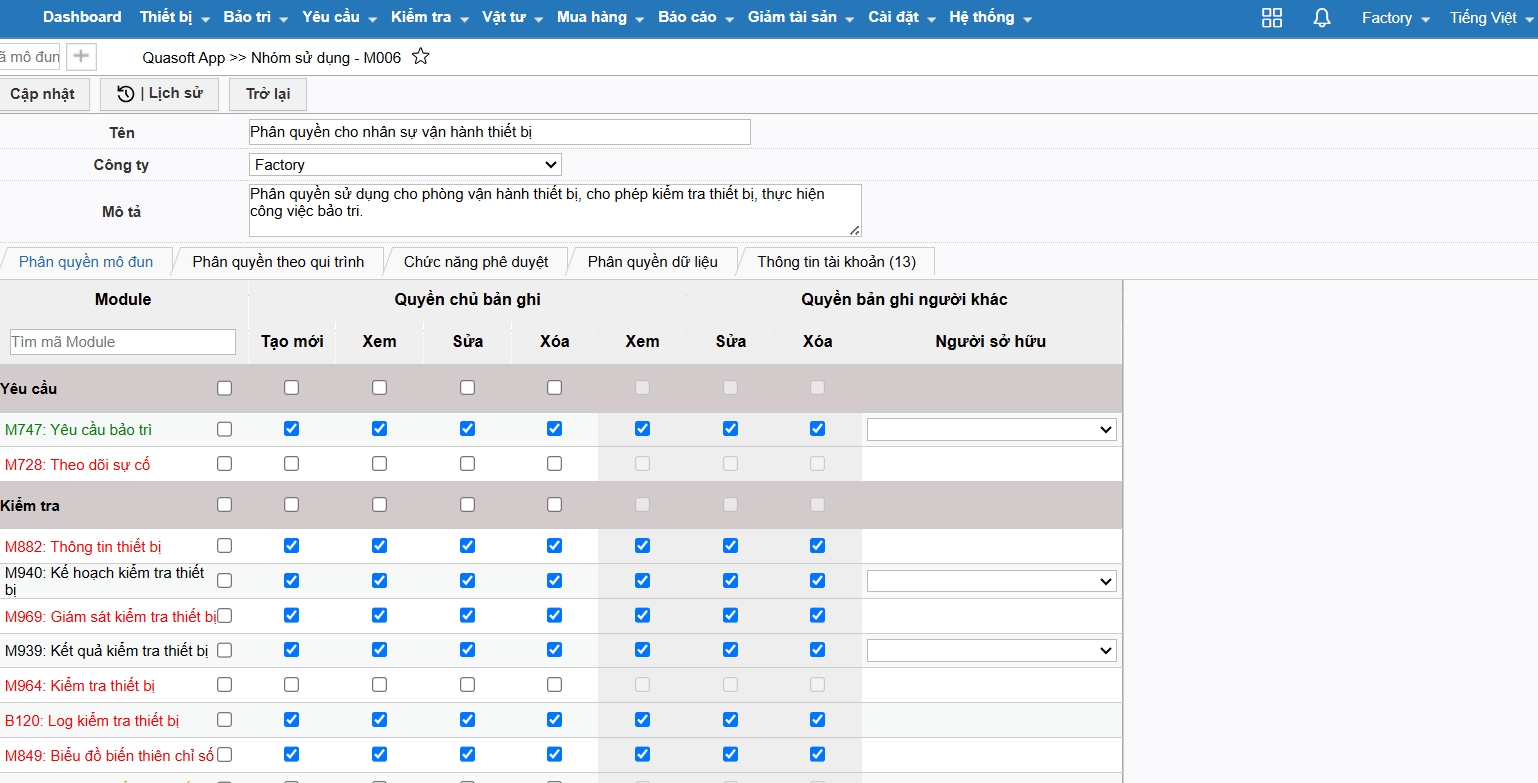
Task: Check the Kiểm tra group select-all checkbox
Action: (x=224, y=505)
